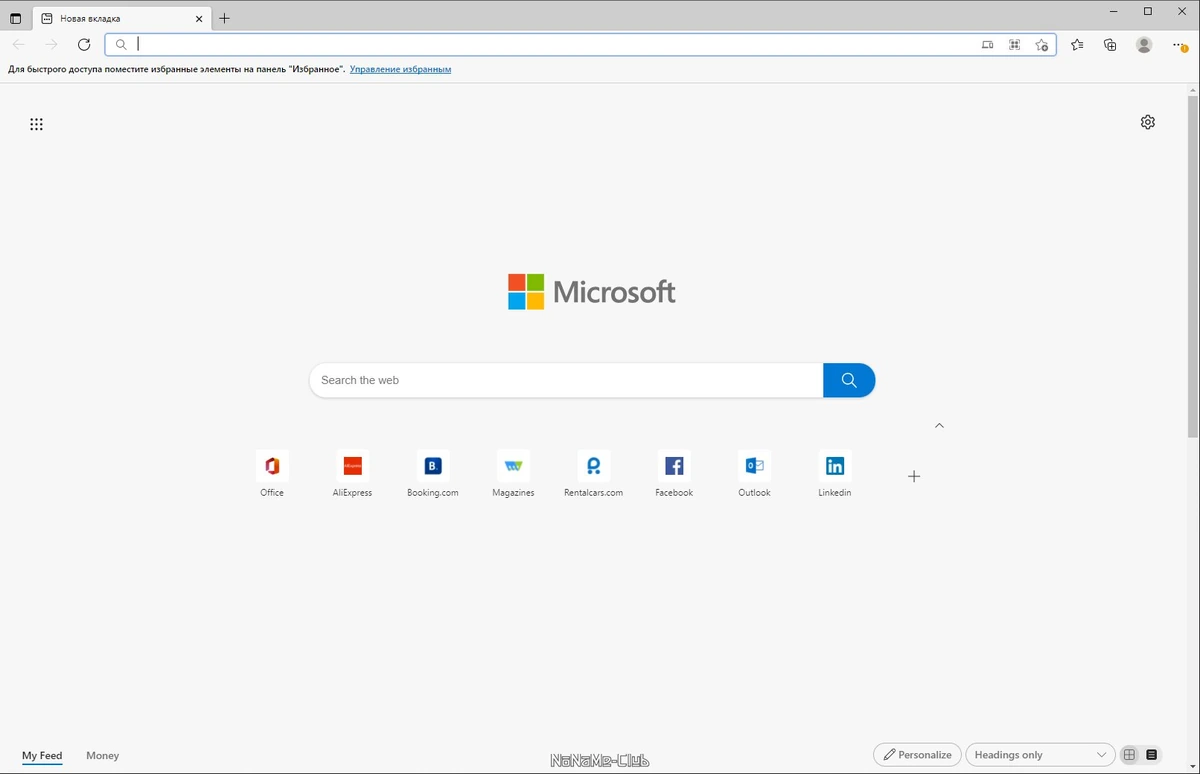The width and height of the screenshot is (1200, 774).
Task: Open the user profile avatar
Action: pyautogui.click(x=1144, y=44)
